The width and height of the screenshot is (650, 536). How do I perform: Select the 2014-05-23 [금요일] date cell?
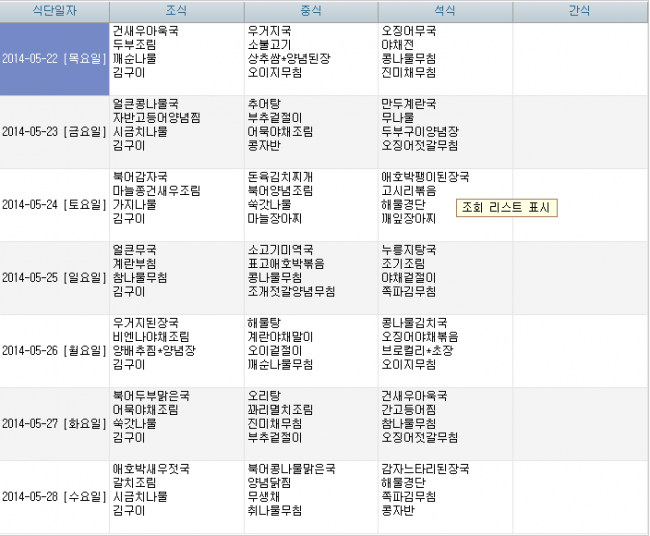pyautogui.click(x=54, y=132)
